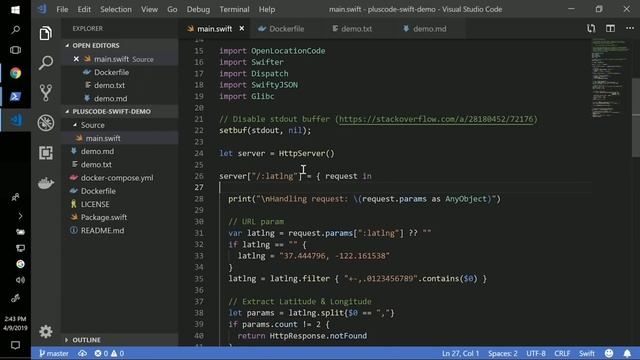This screenshot has height=360, width=640.
Task: Click the feedback smiley in status bar
Action: (x=609, y=353)
